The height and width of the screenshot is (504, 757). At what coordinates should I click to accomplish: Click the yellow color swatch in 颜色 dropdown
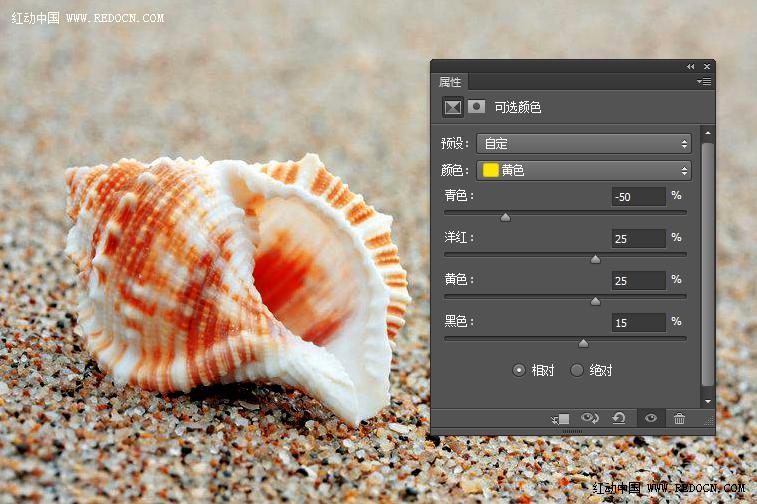click(491, 170)
